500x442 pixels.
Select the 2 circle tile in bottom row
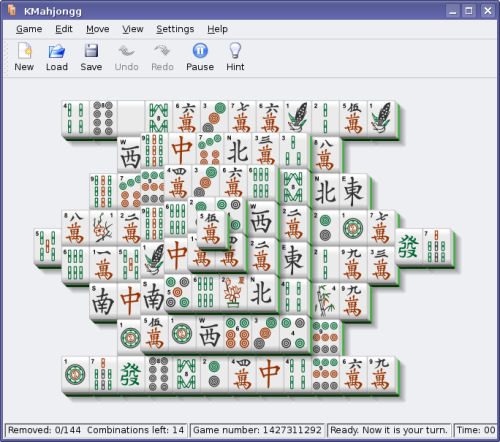[x=214, y=374]
